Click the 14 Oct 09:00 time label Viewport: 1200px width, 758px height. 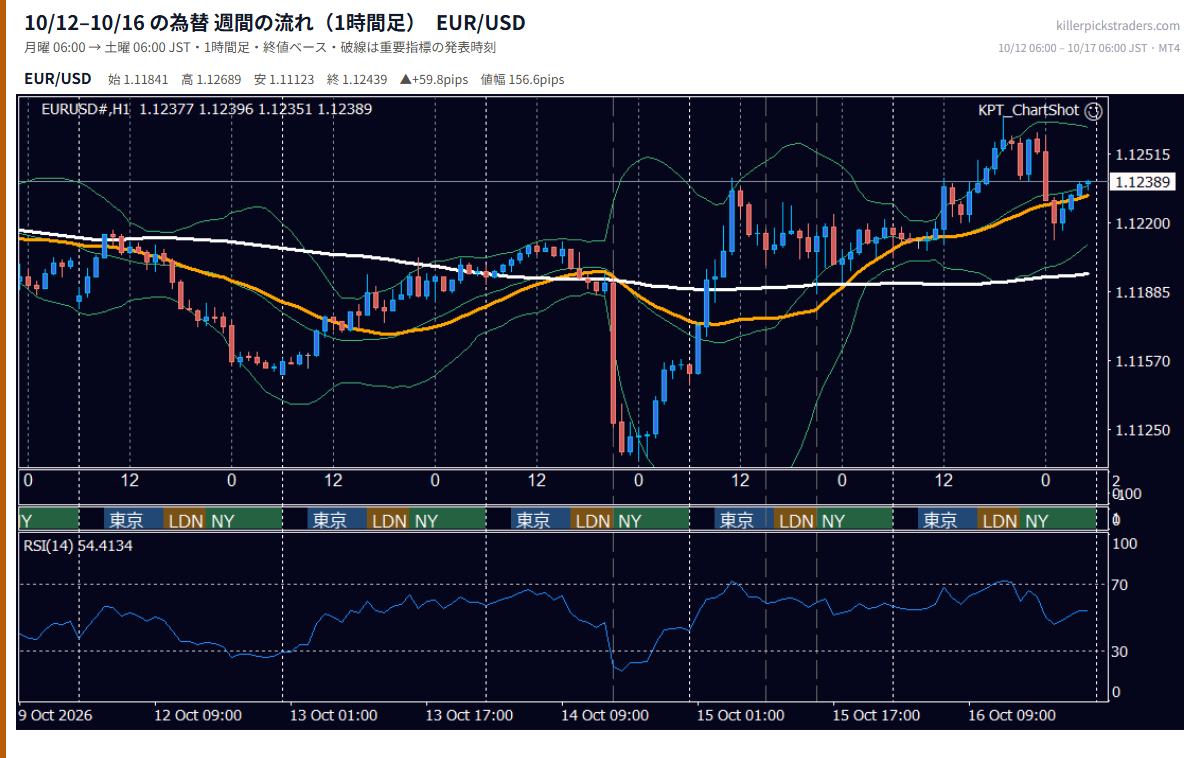coord(605,715)
